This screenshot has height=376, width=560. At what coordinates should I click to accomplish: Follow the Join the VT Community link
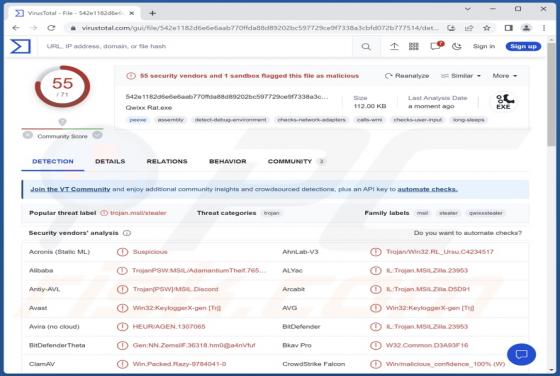click(x=70, y=189)
